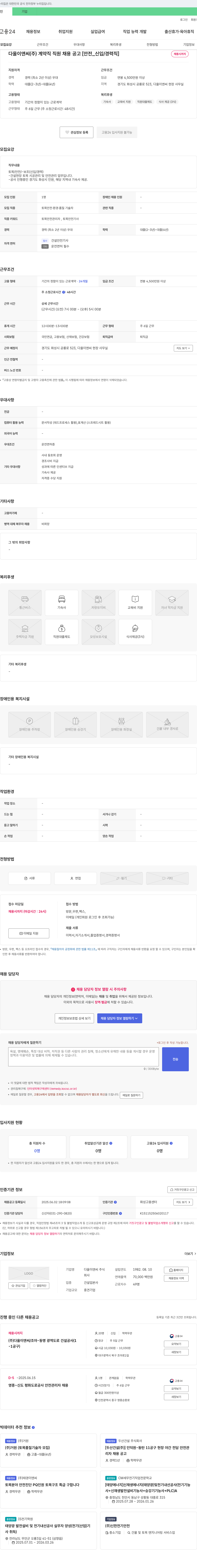
Task: Click info icon beside 취업알선기관 알선
Action: click(111, 1143)
